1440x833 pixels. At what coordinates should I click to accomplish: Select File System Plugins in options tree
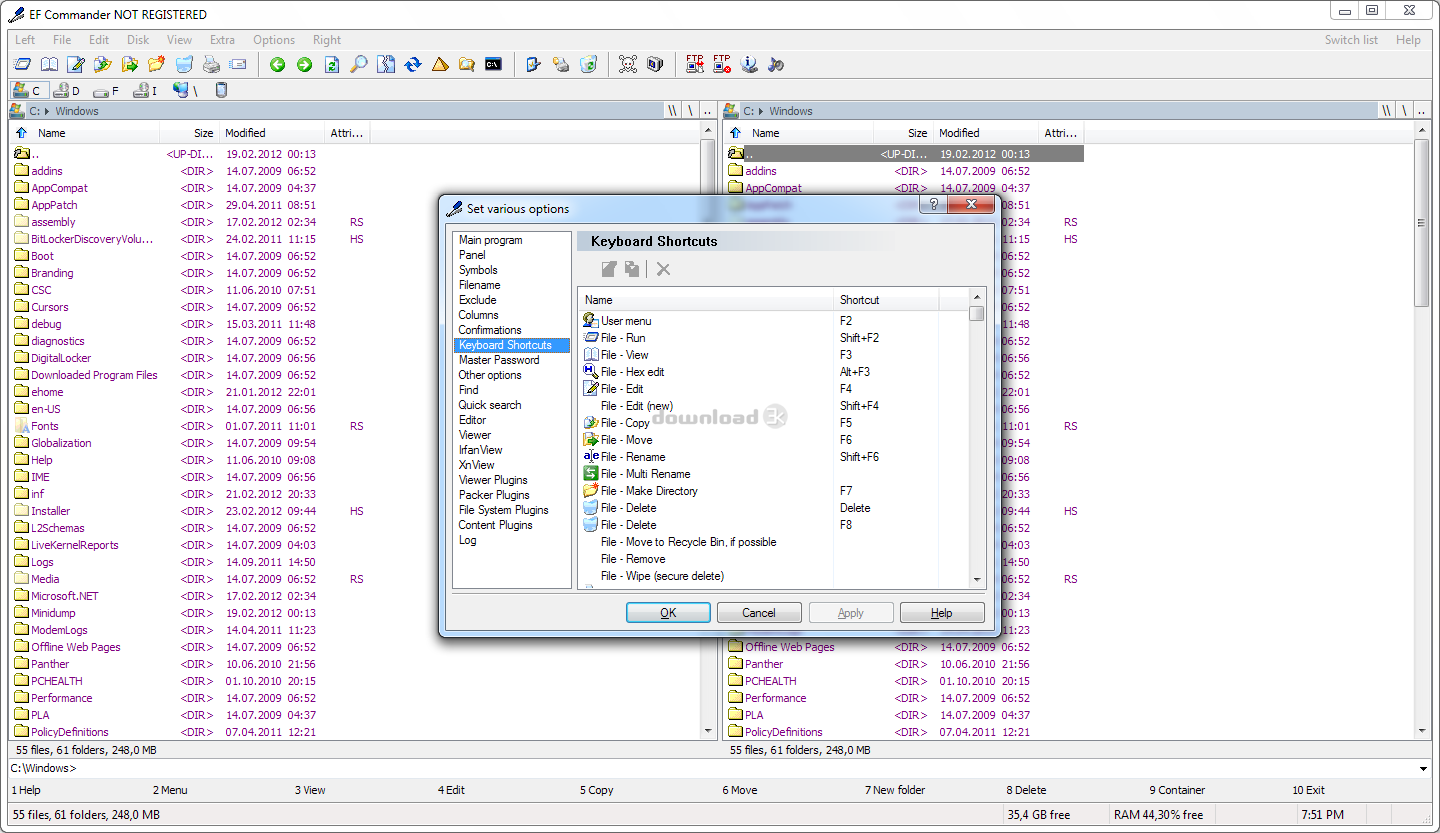504,510
